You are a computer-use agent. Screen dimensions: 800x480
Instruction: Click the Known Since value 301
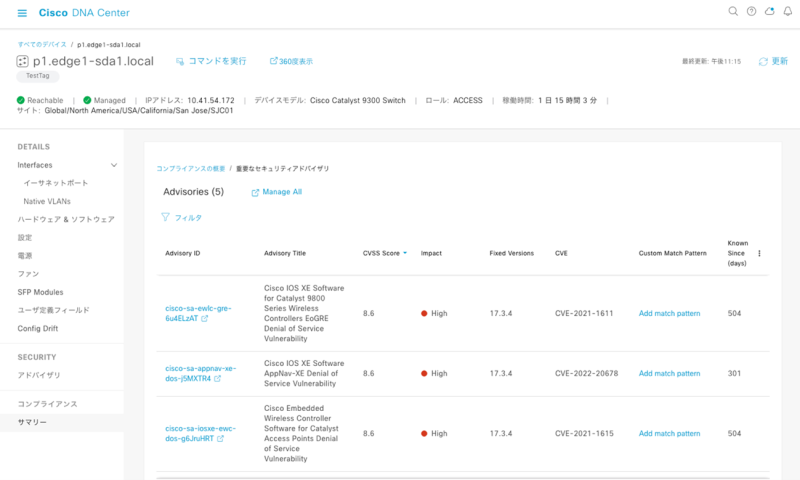click(734, 373)
